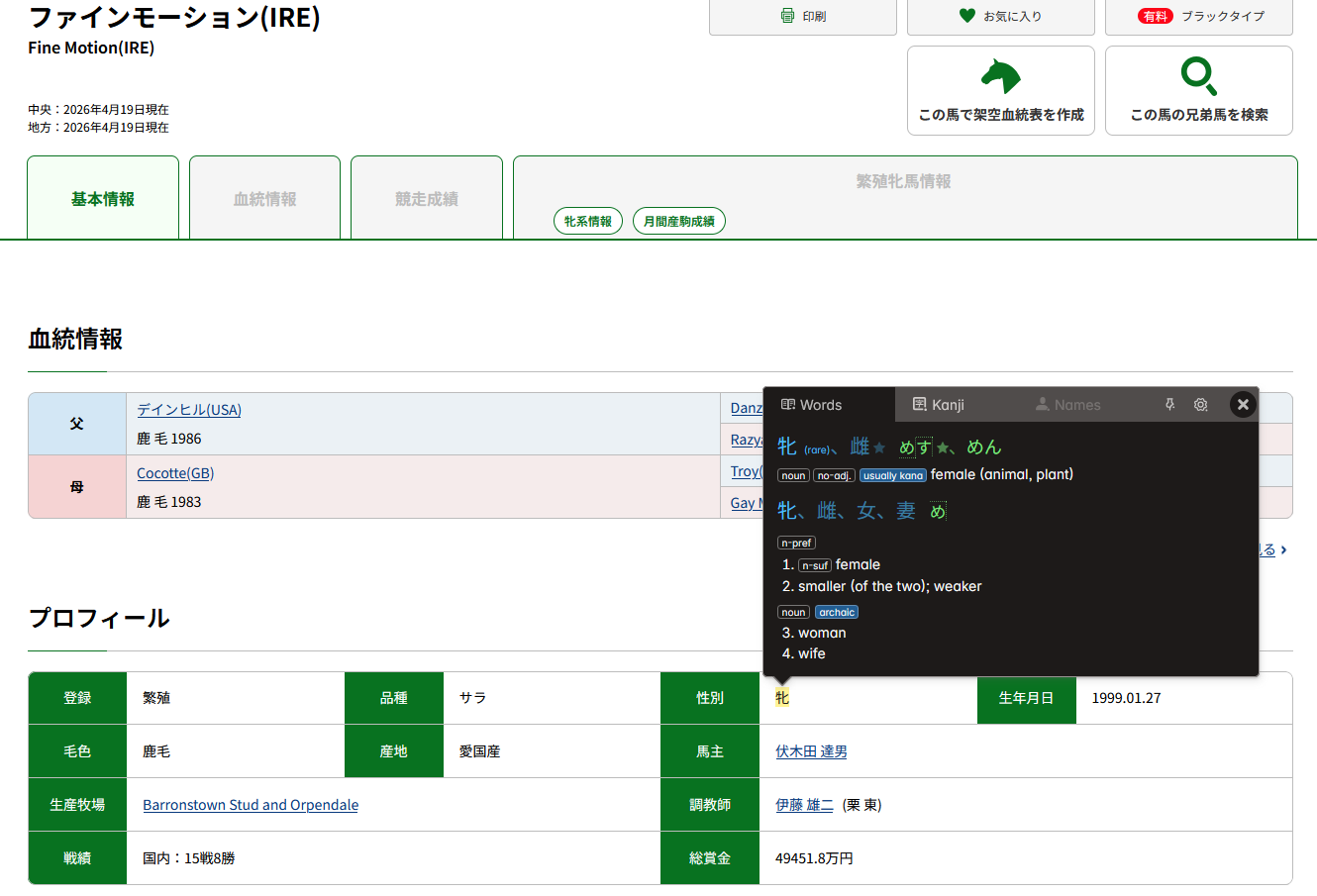Screen dimensions: 1317x896
Task: Open the Barronstown Stud and Orpendale link
Action: click(x=251, y=805)
